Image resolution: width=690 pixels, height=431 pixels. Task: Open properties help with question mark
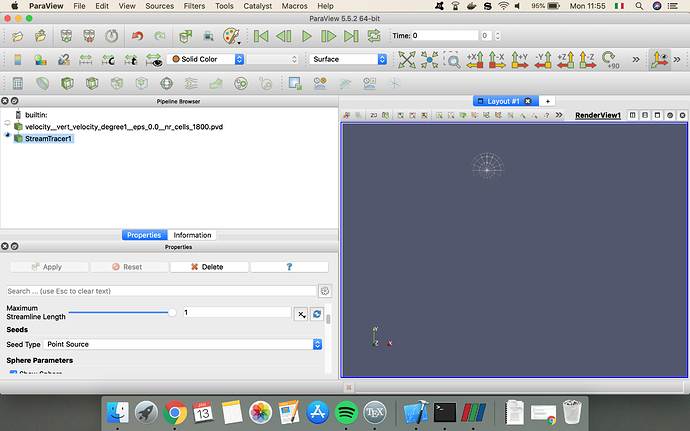pyautogui.click(x=289, y=267)
